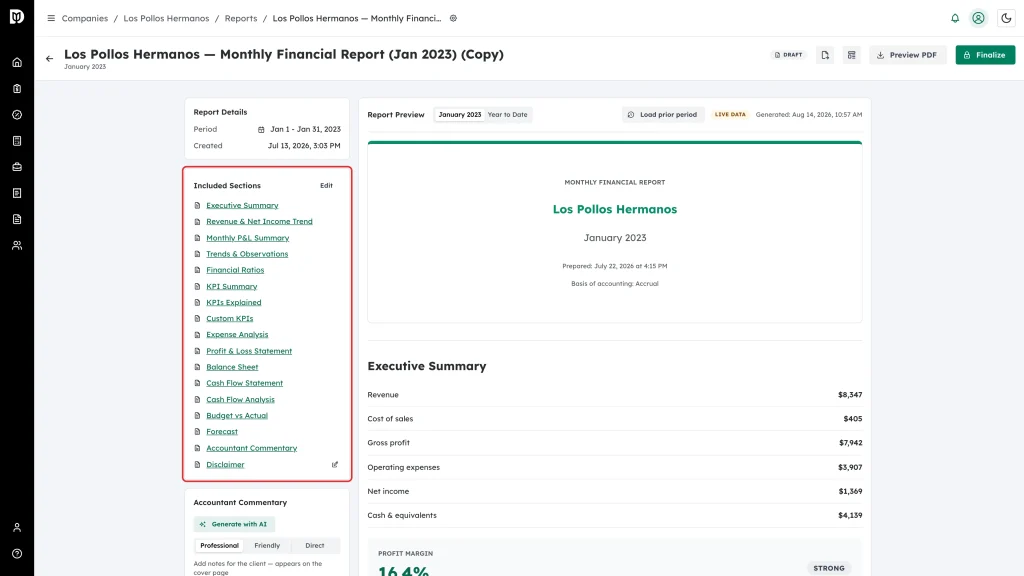Toggle dark mode moon icon
This screenshot has height=576, width=1024.
point(1006,18)
